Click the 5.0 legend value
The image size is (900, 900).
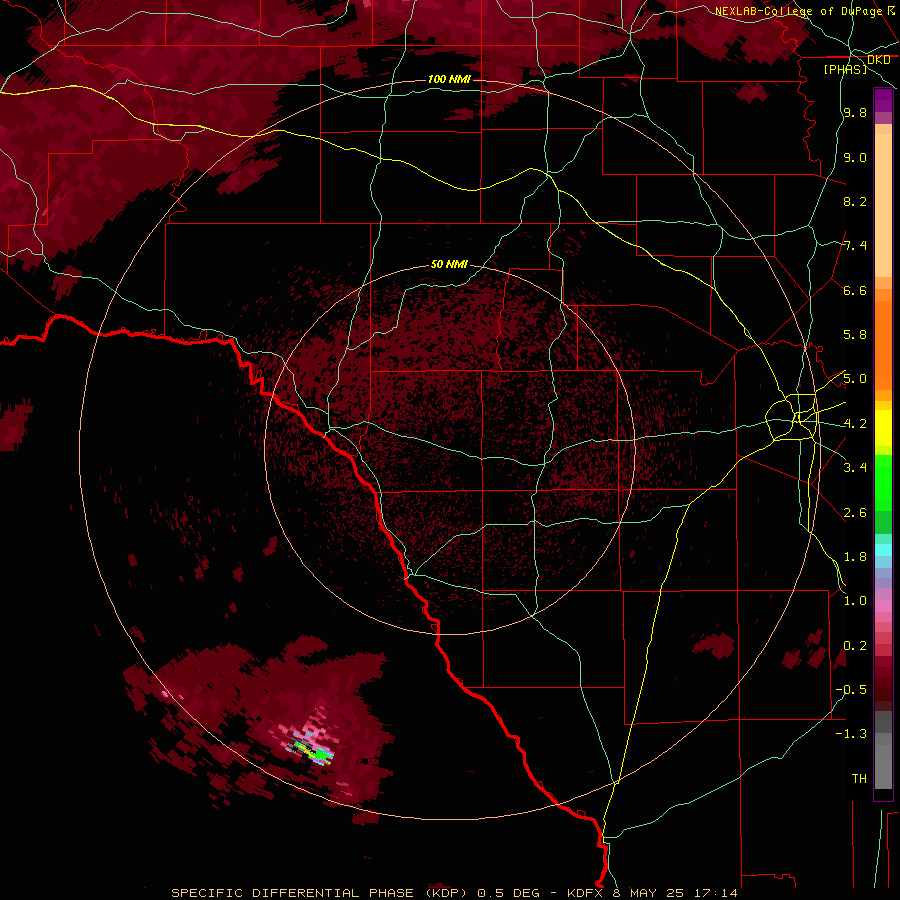coord(855,379)
